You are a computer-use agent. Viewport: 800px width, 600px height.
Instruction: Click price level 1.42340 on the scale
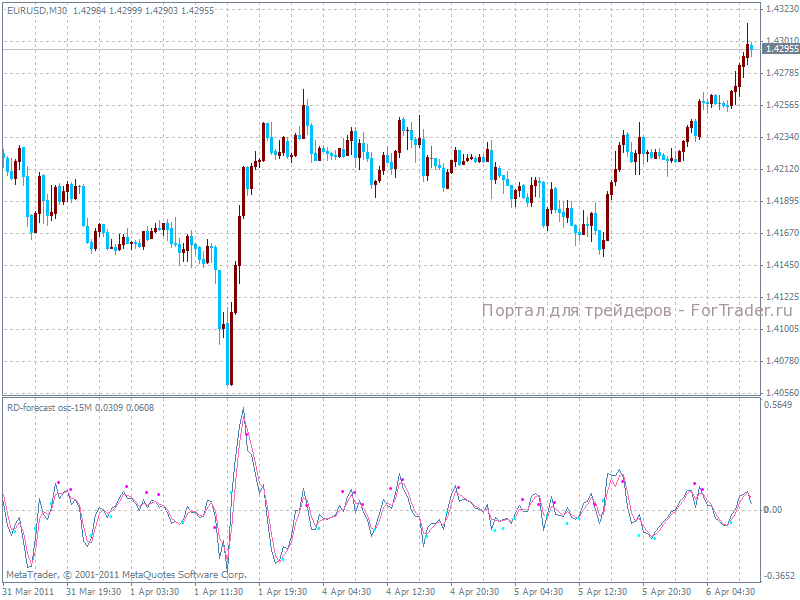pyautogui.click(x=782, y=137)
